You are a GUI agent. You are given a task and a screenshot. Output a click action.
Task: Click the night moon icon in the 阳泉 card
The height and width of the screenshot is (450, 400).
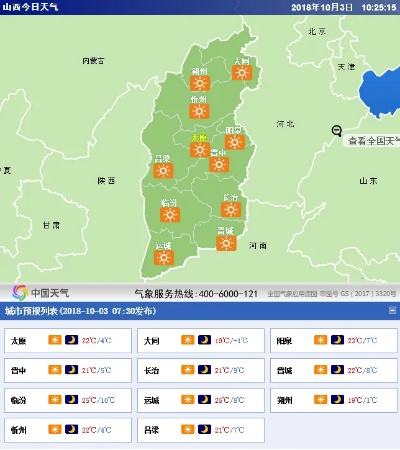(x=337, y=340)
